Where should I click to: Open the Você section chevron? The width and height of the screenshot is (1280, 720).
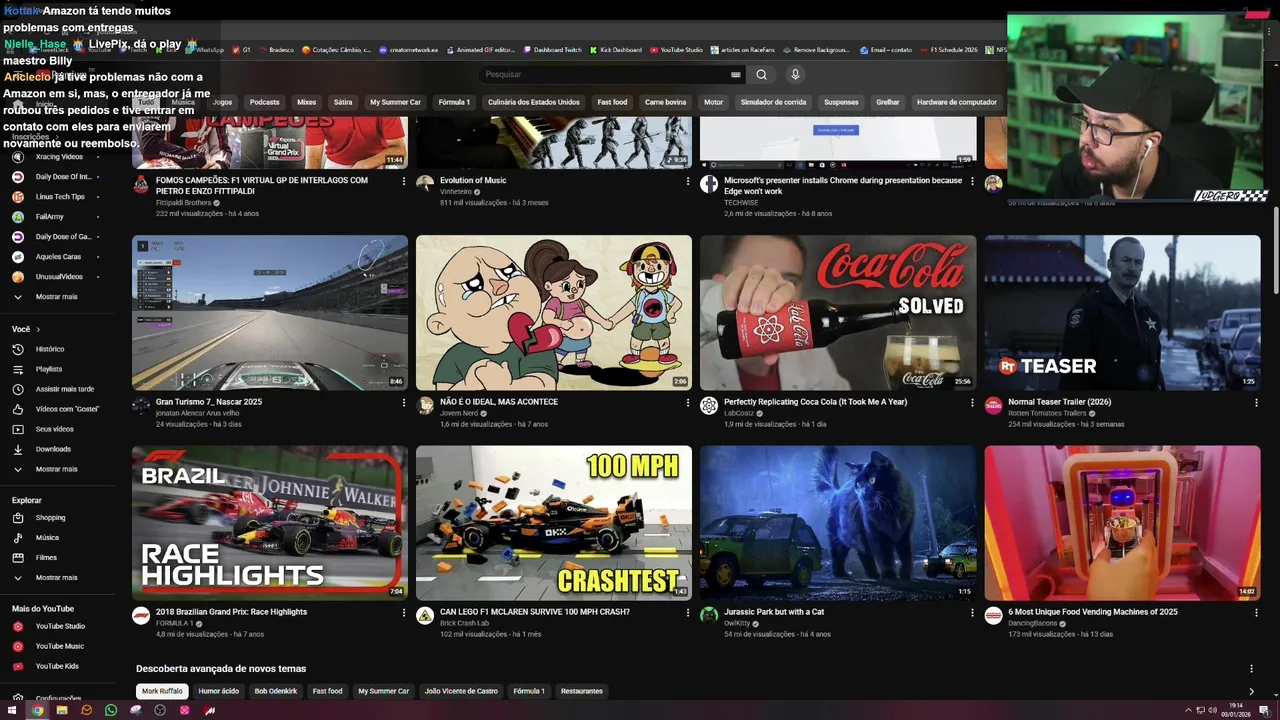(38, 329)
